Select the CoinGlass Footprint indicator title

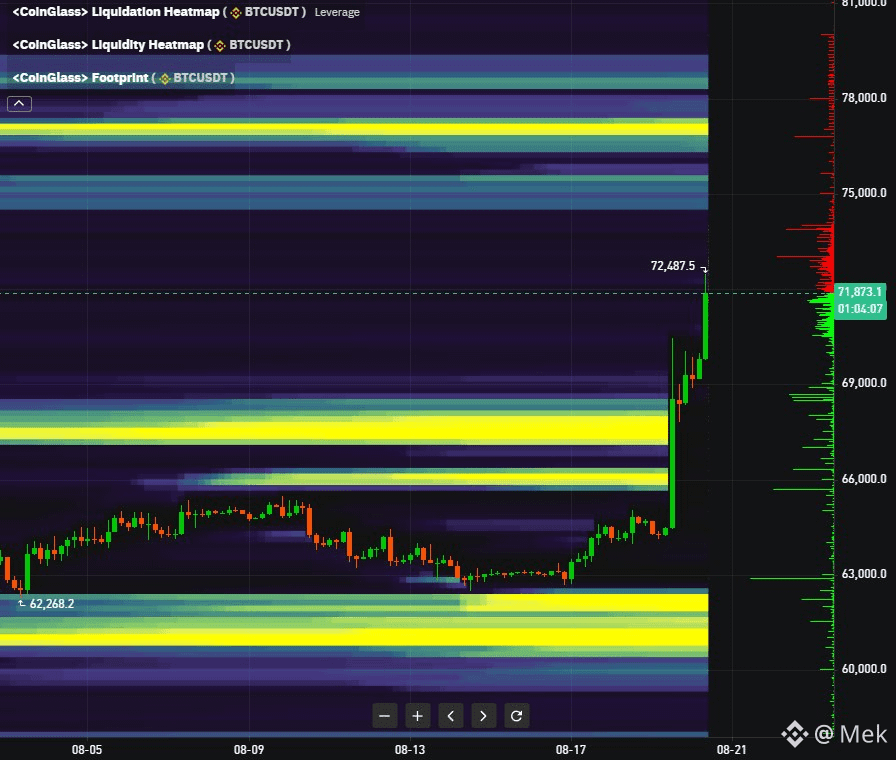(80, 78)
